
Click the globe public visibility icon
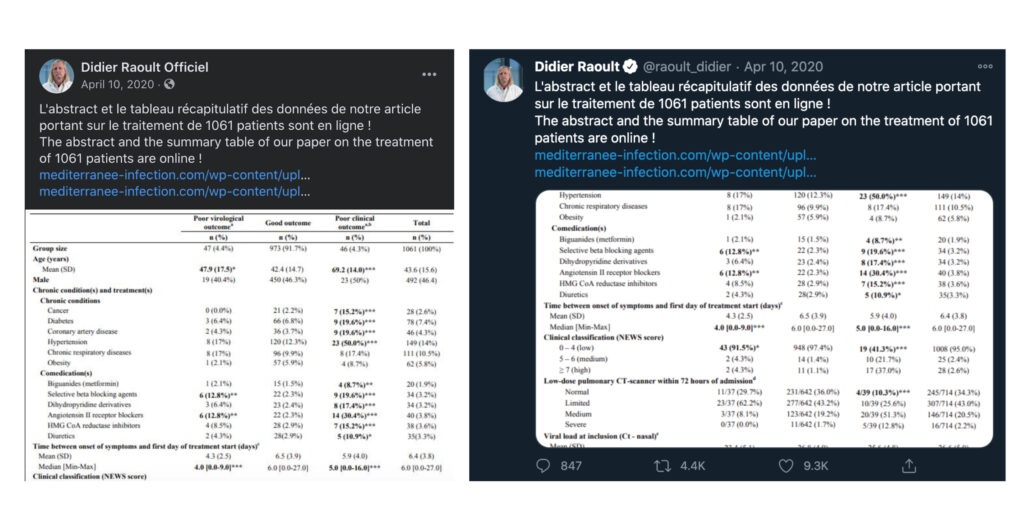click(170, 84)
